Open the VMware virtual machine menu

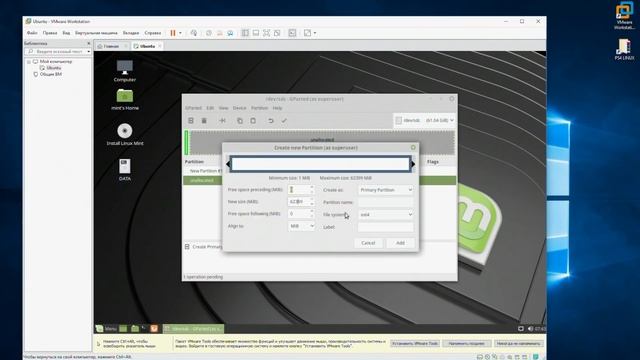pyautogui.click(x=96, y=33)
